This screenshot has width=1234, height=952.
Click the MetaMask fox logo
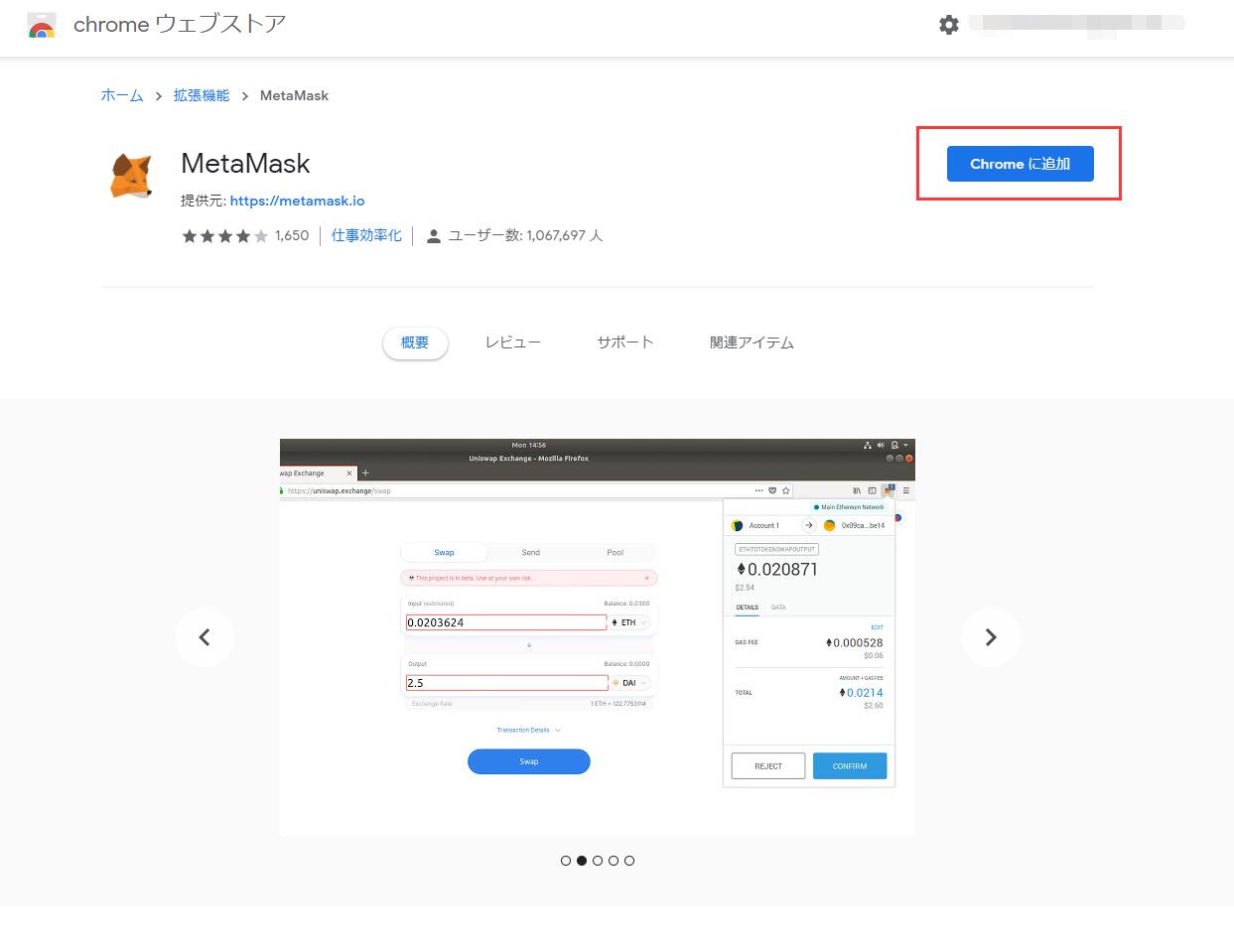point(131,177)
